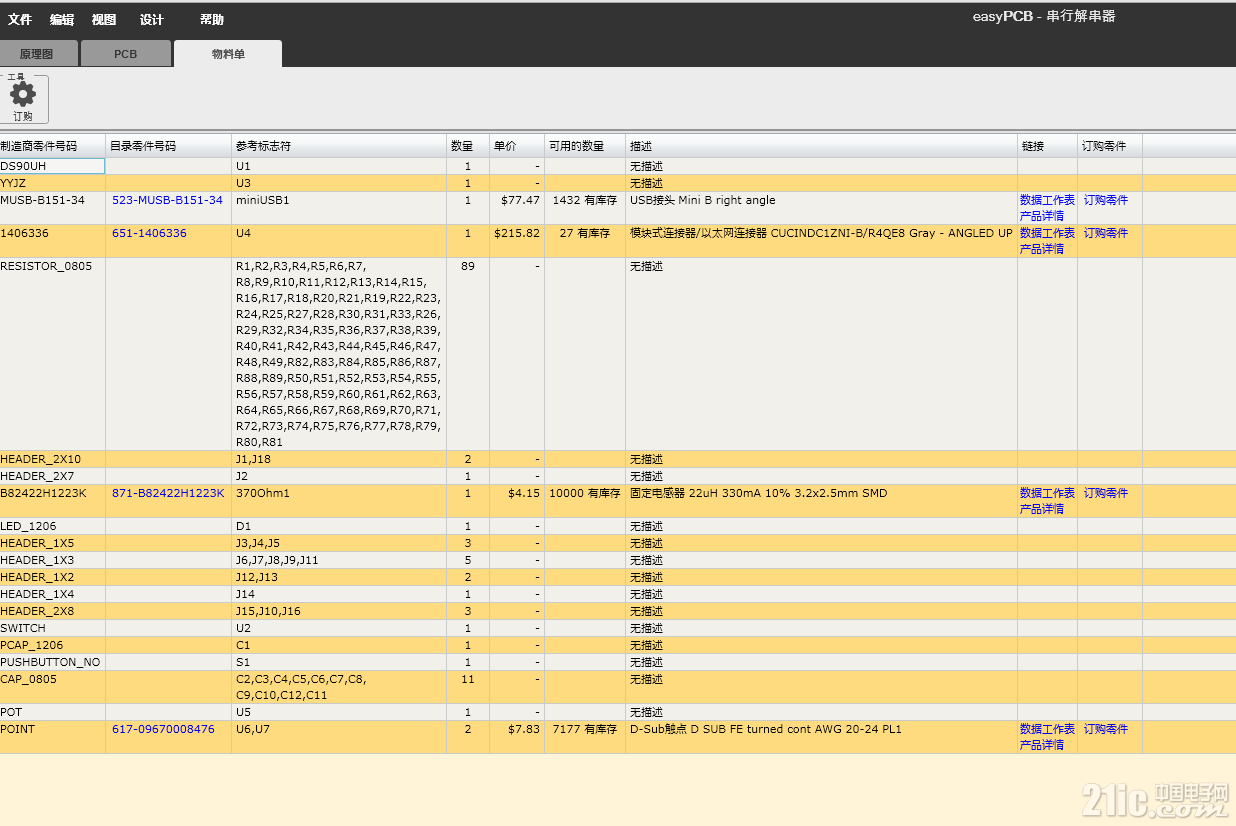
Task: Select the PUSHBUTTON_NO row cell
Action: (x=52, y=662)
